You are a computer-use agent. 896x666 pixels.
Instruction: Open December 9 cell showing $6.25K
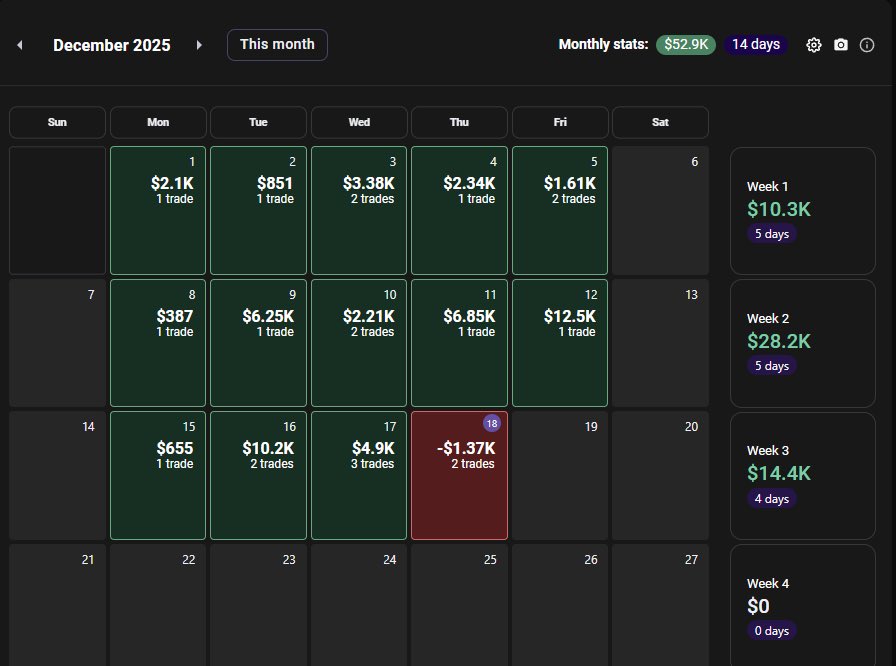pyautogui.click(x=258, y=343)
